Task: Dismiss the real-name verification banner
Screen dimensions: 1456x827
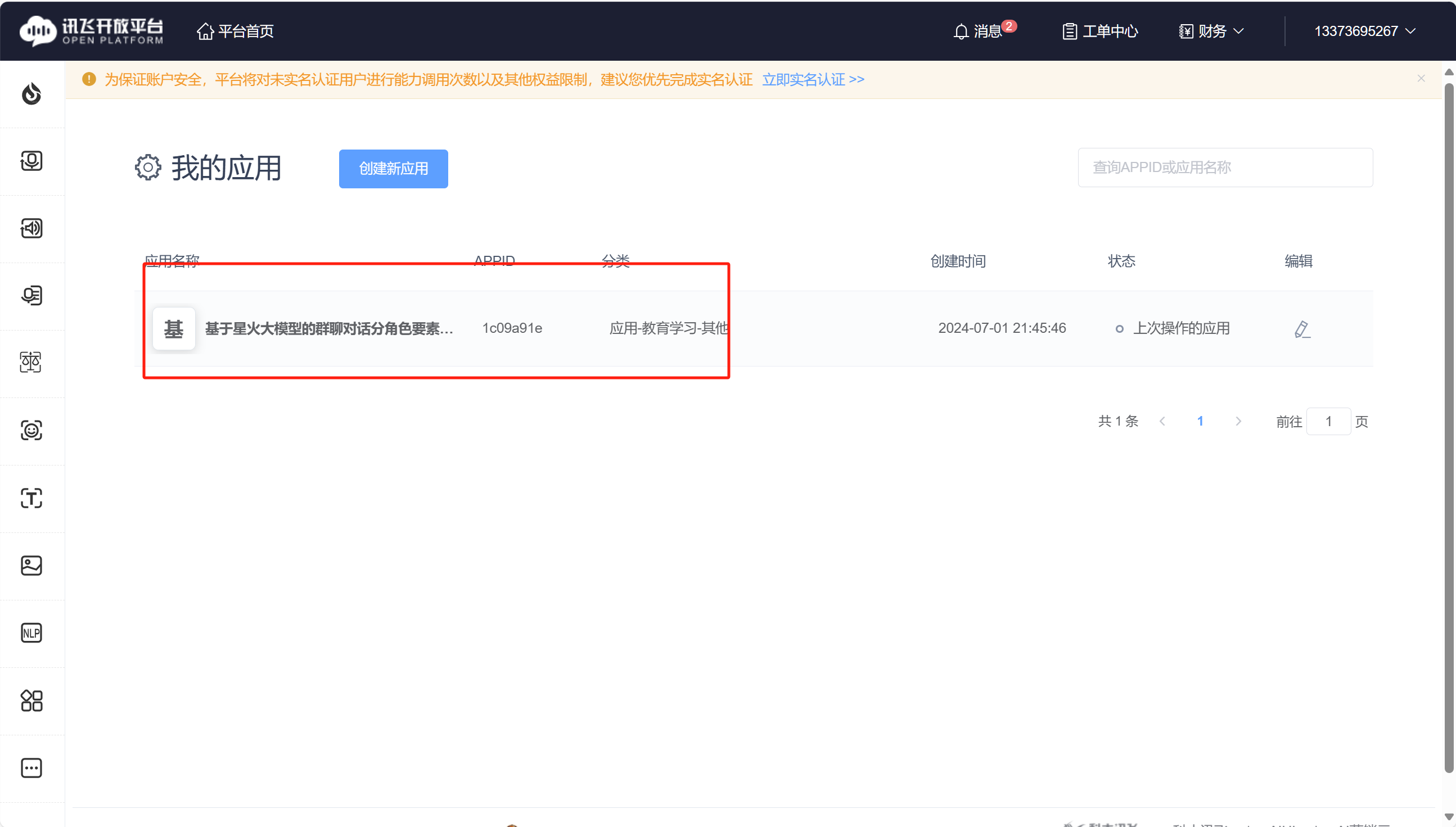Action: pos(1421,78)
